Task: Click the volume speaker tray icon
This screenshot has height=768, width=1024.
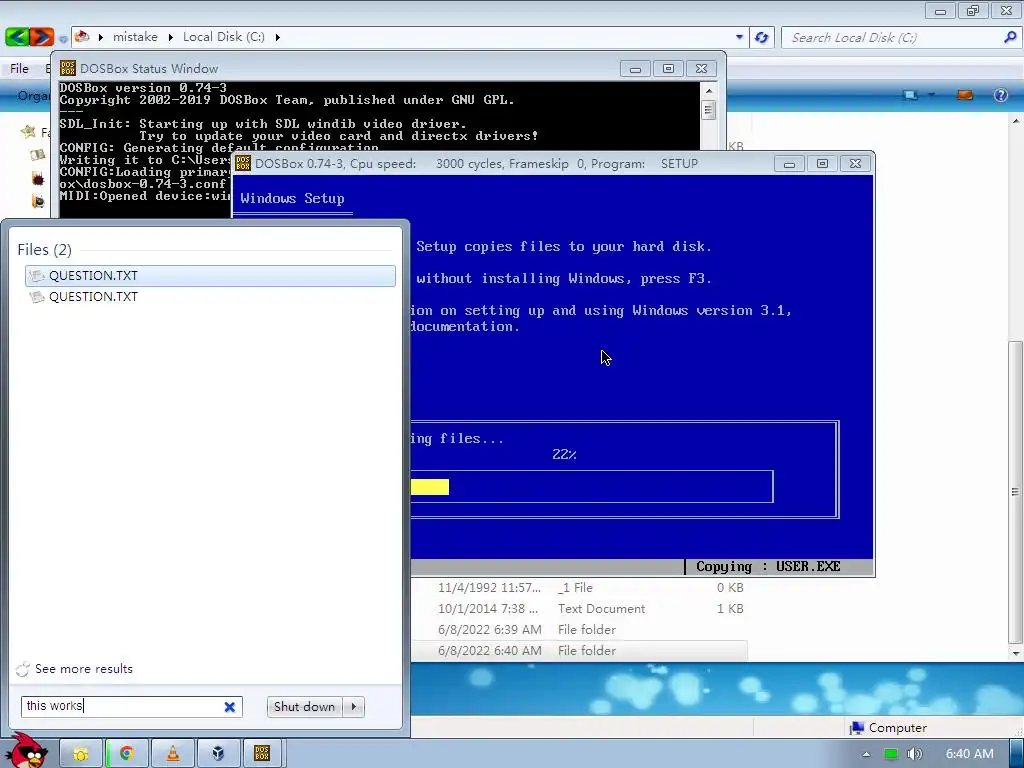Action: point(915,754)
